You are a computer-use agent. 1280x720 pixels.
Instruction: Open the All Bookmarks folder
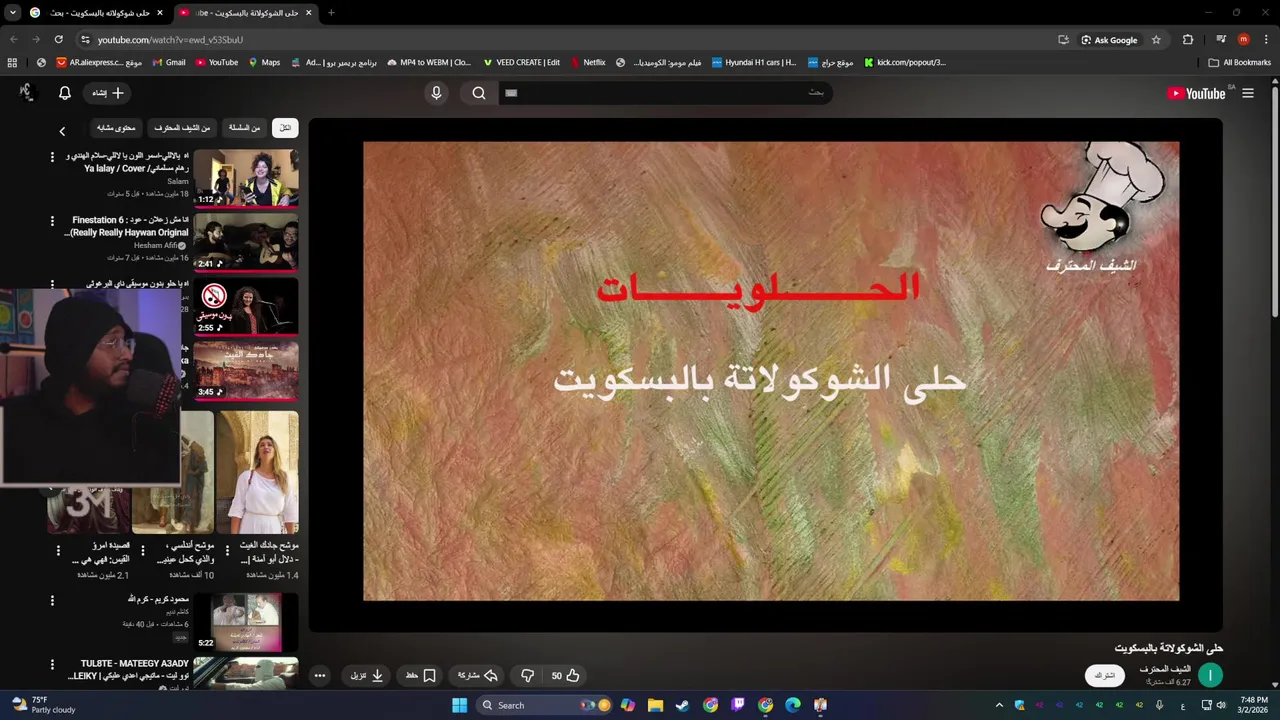click(x=1240, y=62)
